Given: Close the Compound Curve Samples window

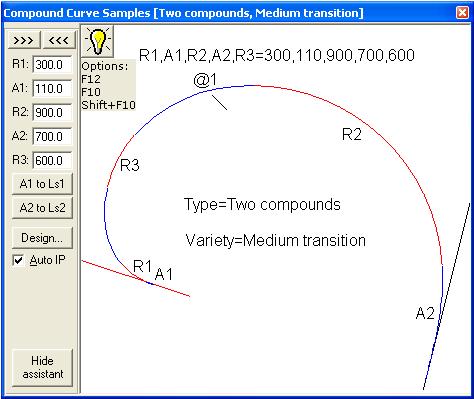Looking at the screenshot, I should coord(462,13).
